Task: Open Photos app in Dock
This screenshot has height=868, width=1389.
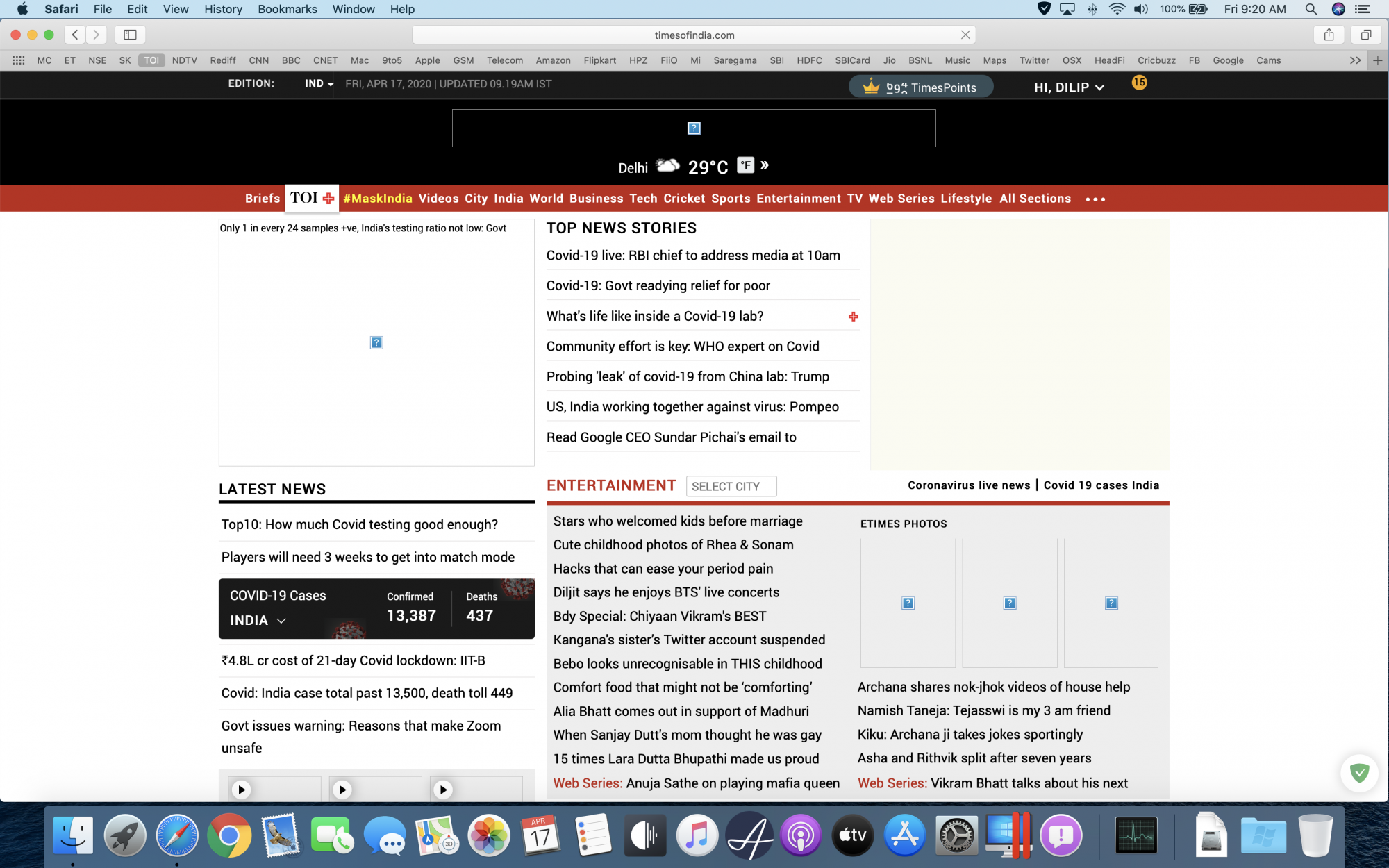Action: click(488, 835)
